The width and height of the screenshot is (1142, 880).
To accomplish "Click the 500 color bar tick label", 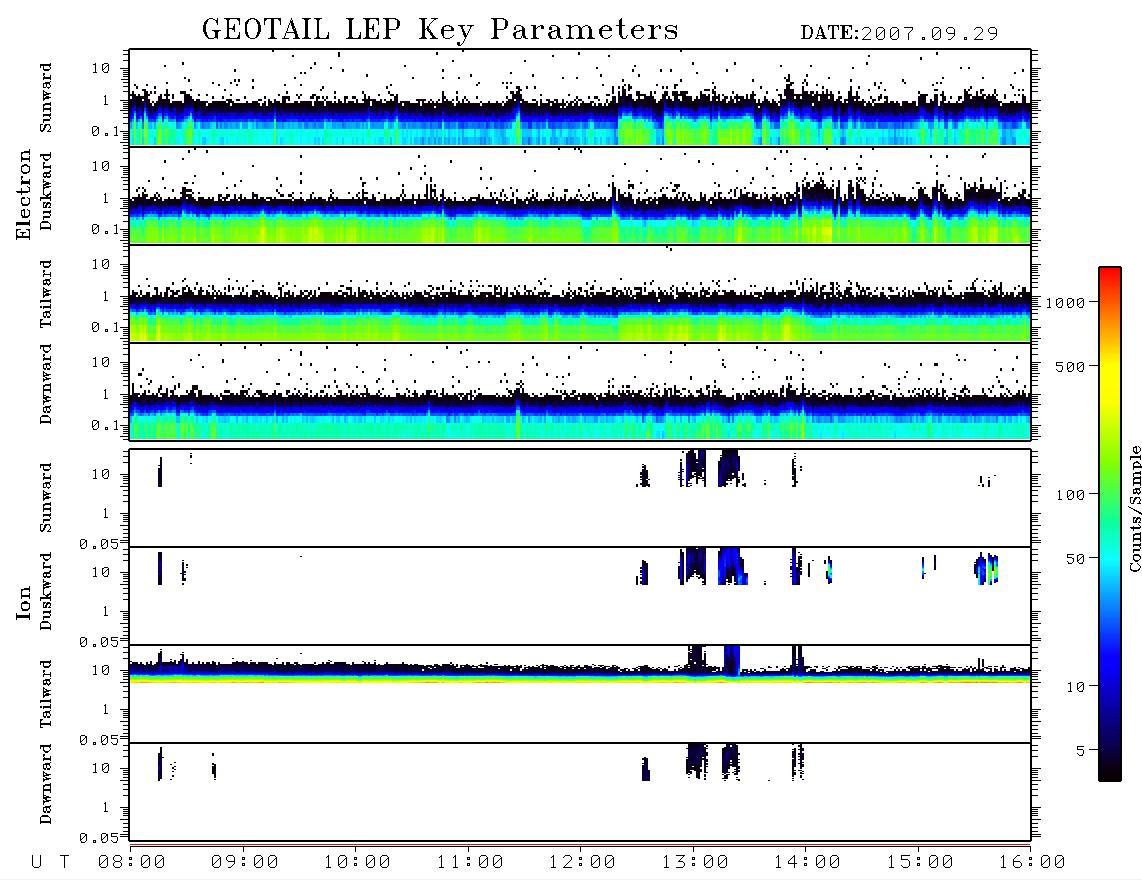I will pos(1071,367).
